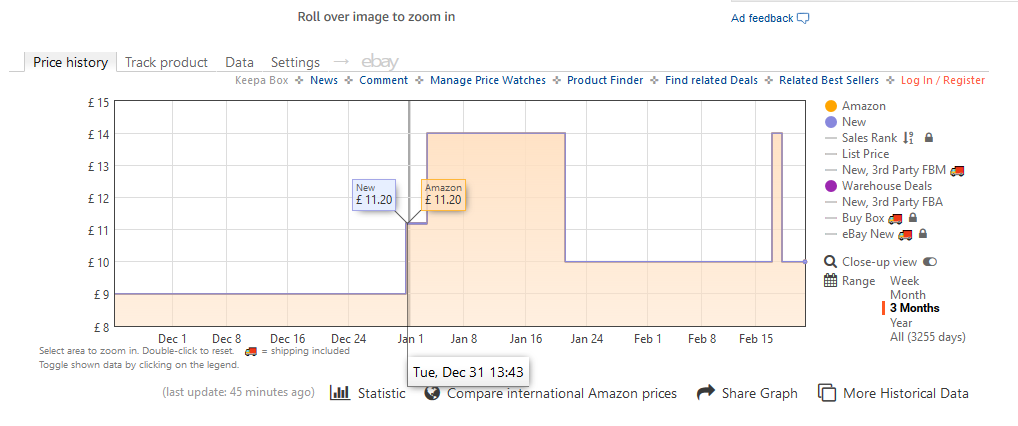Open Manage Price Watches link
This screenshot has width=1018, height=426.
488,80
